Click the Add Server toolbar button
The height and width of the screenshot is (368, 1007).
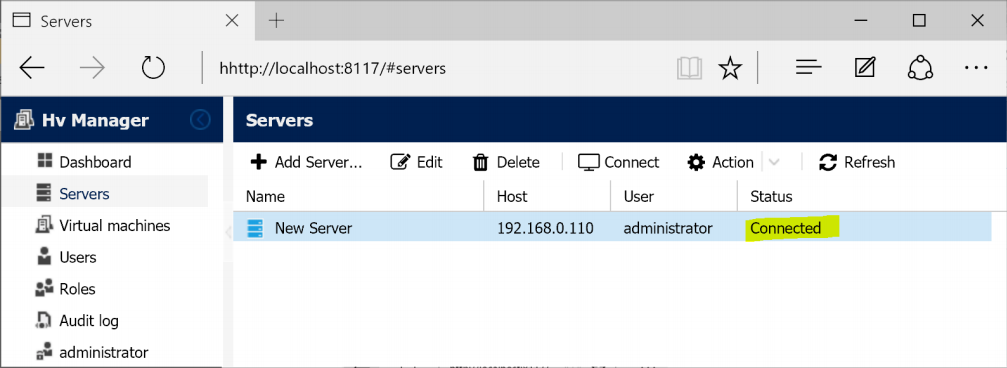[306, 162]
